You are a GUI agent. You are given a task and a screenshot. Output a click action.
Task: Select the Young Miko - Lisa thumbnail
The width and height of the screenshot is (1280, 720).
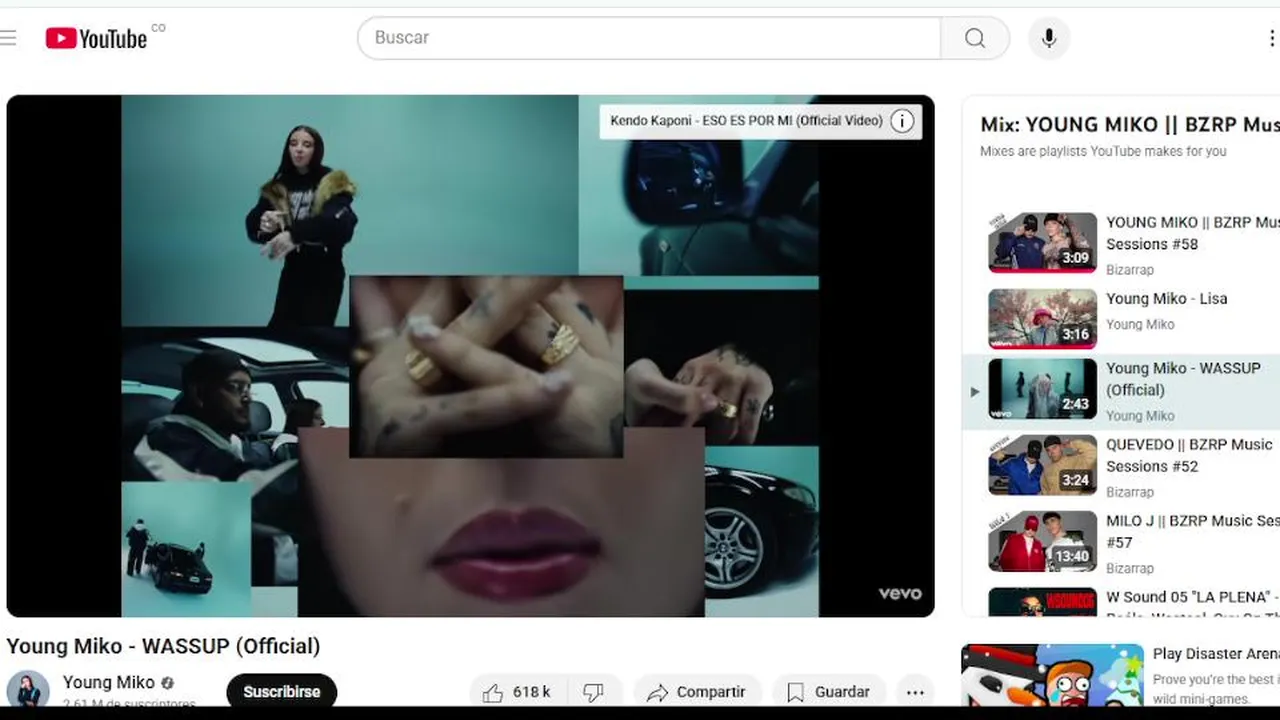click(1043, 319)
